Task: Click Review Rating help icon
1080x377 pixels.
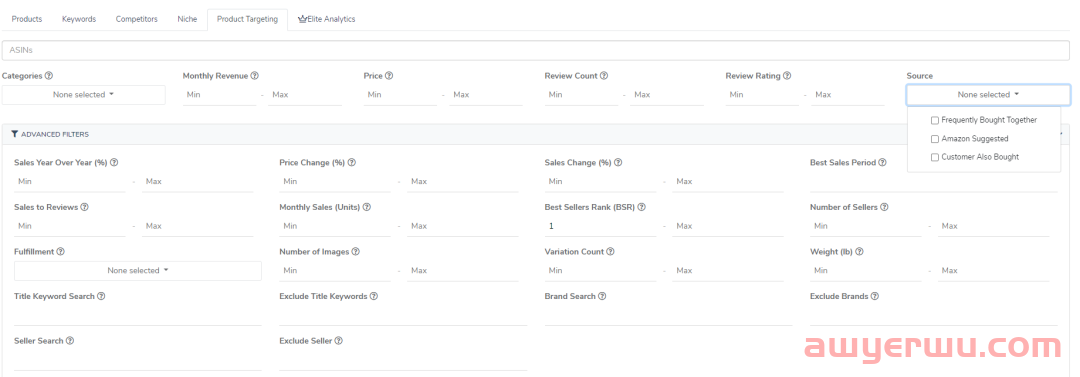Action: (x=787, y=76)
